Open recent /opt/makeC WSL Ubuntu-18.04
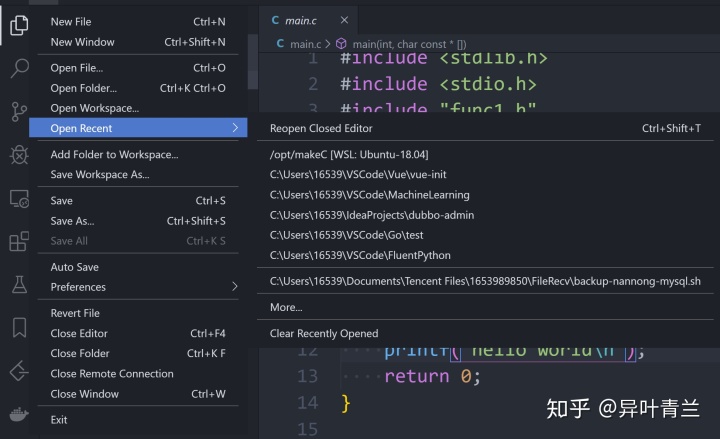The width and height of the screenshot is (720, 439). (x=485, y=154)
